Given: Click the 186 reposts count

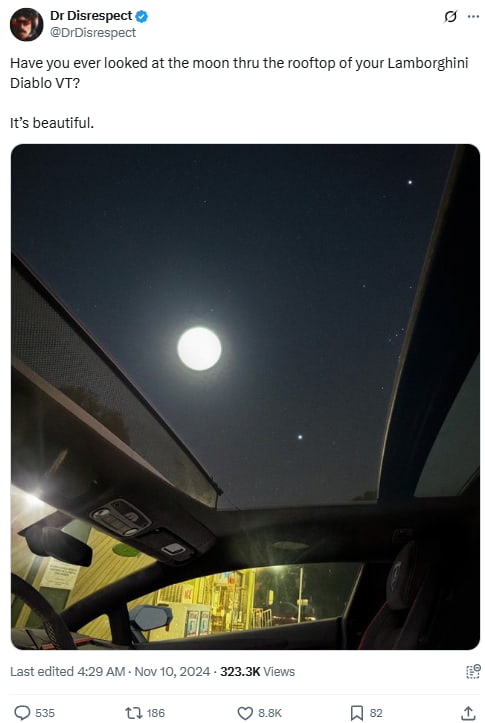Looking at the screenshot, I should 155,713.
